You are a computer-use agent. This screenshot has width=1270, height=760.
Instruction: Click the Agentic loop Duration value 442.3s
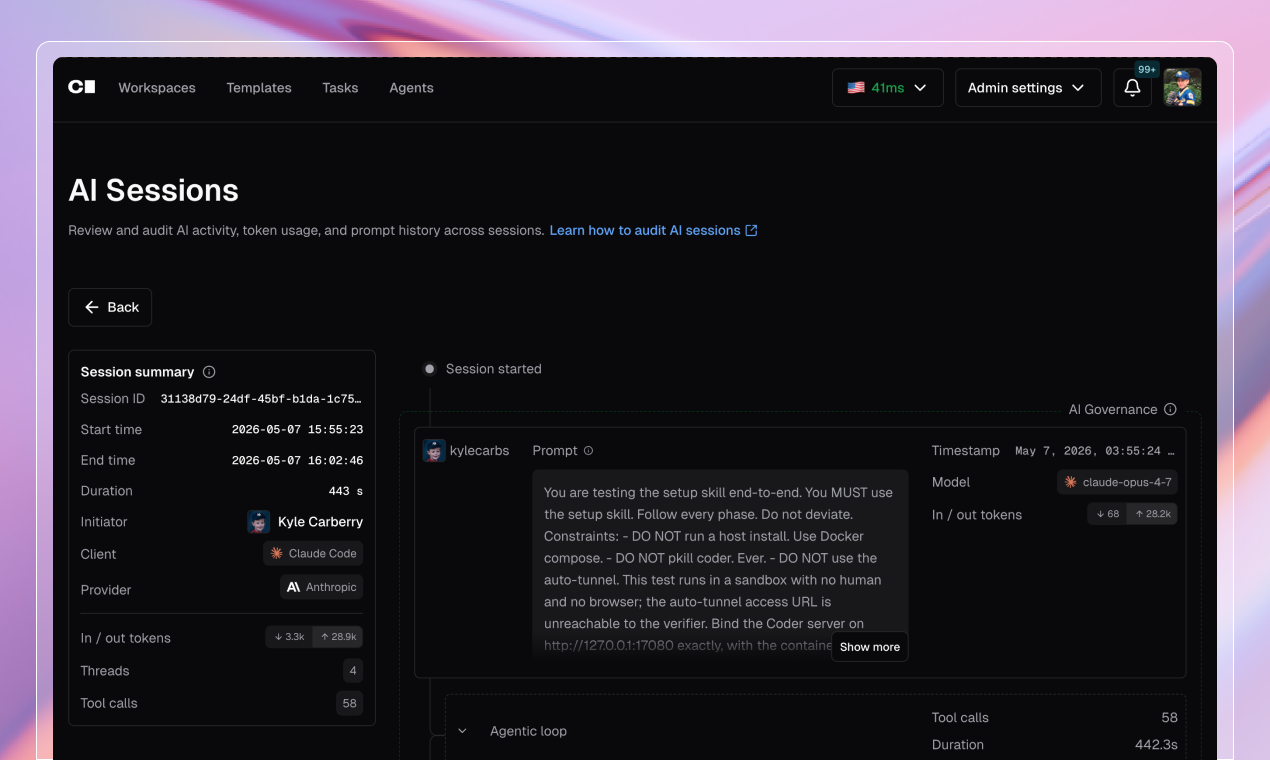(1154, 745)
